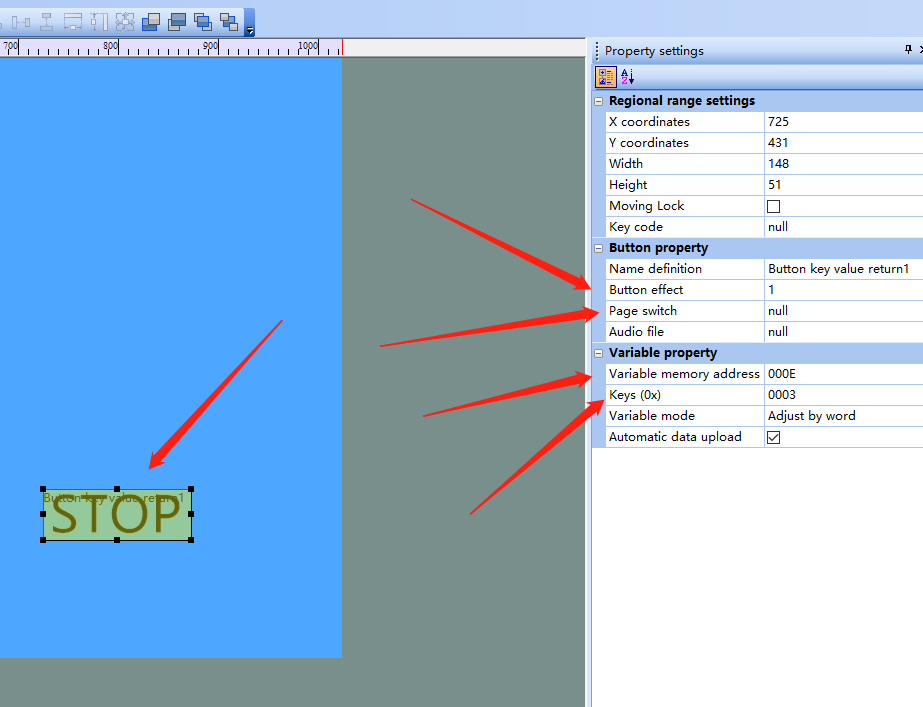Toggle the Moving Lock checkbox

point(773,206)
